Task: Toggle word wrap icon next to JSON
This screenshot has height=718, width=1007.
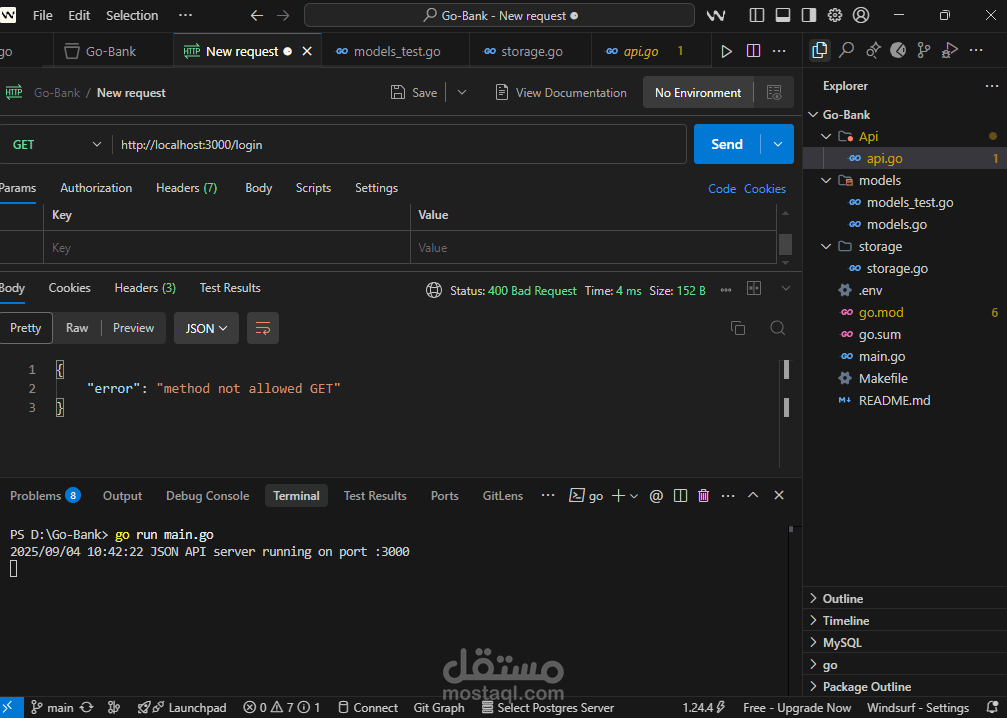Action: pos(263,328)
